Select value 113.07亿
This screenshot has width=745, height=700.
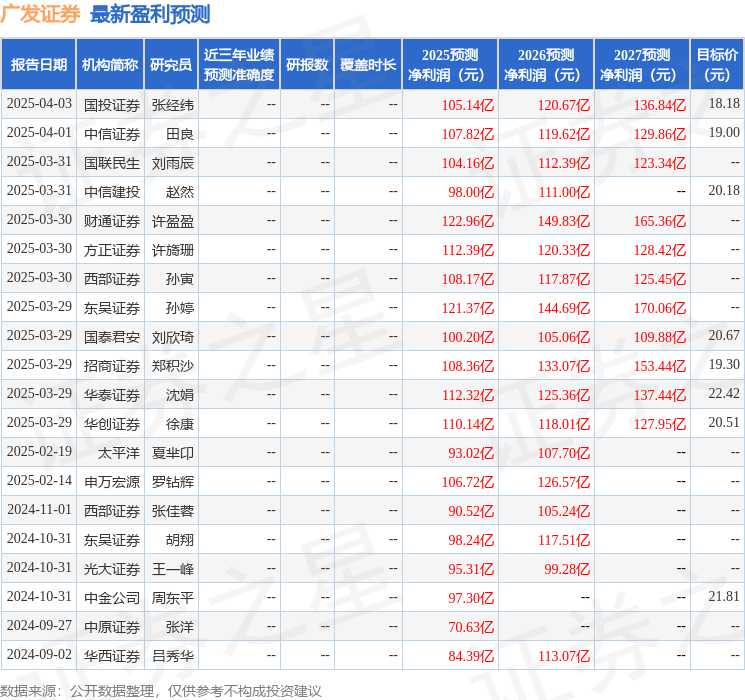tap(564, 656)
